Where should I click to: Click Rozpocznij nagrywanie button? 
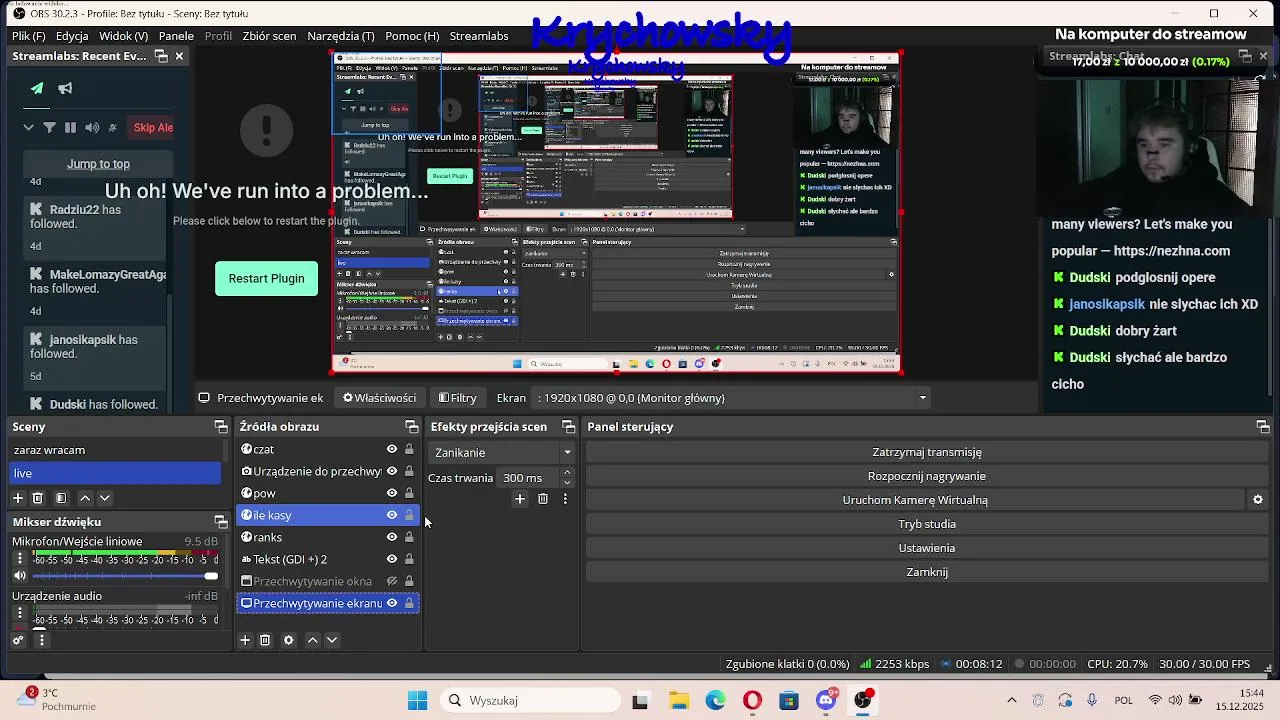coord(927,476)
